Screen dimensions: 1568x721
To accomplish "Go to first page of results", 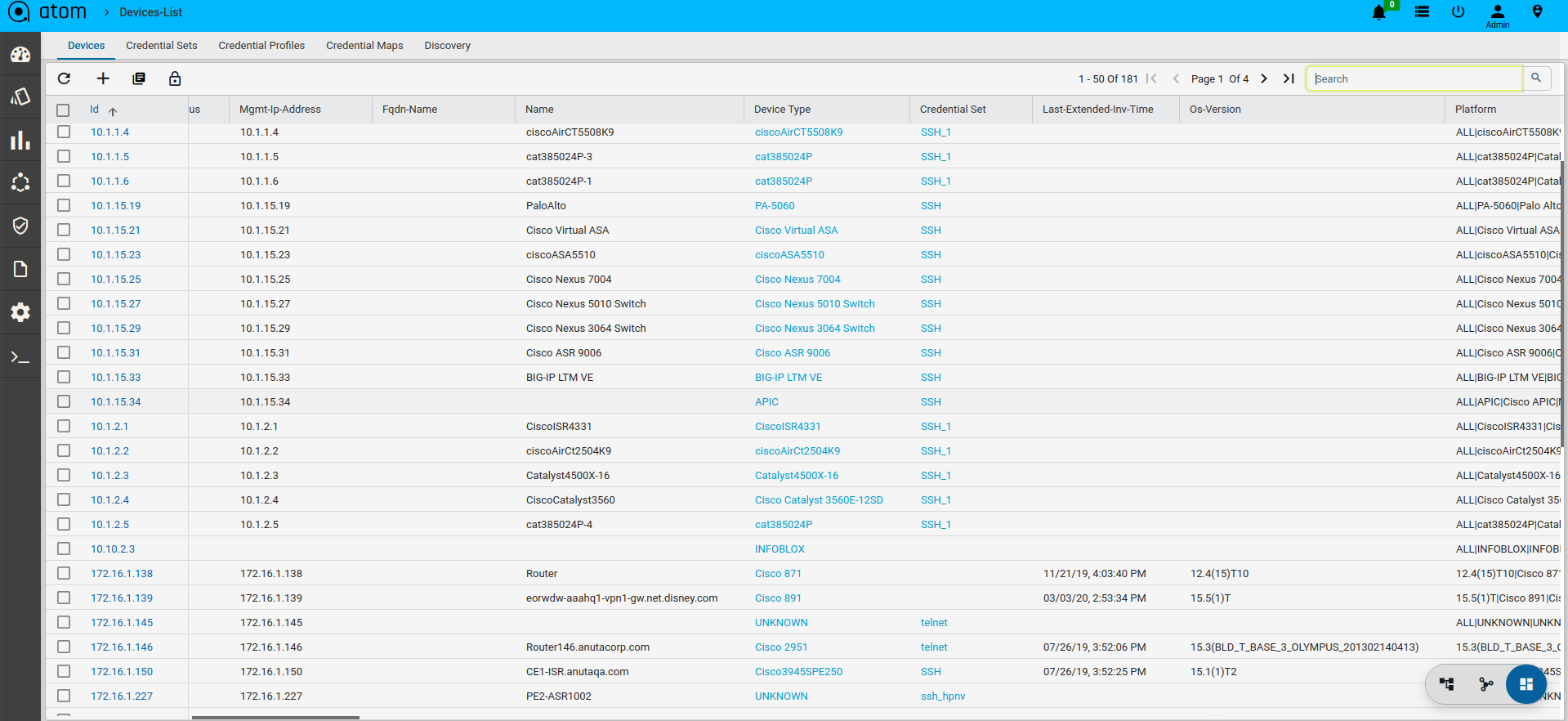I will click(1152, 78).
